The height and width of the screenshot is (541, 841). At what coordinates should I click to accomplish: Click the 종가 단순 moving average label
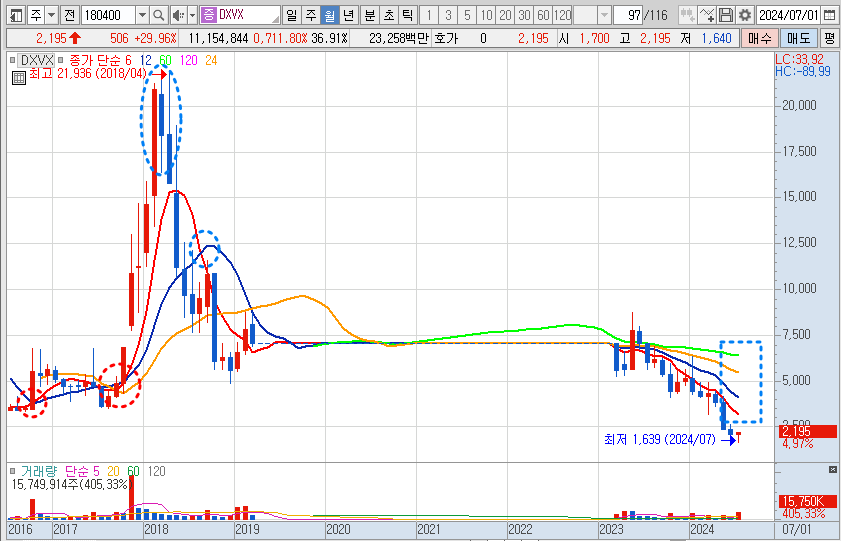click(96, 60)
